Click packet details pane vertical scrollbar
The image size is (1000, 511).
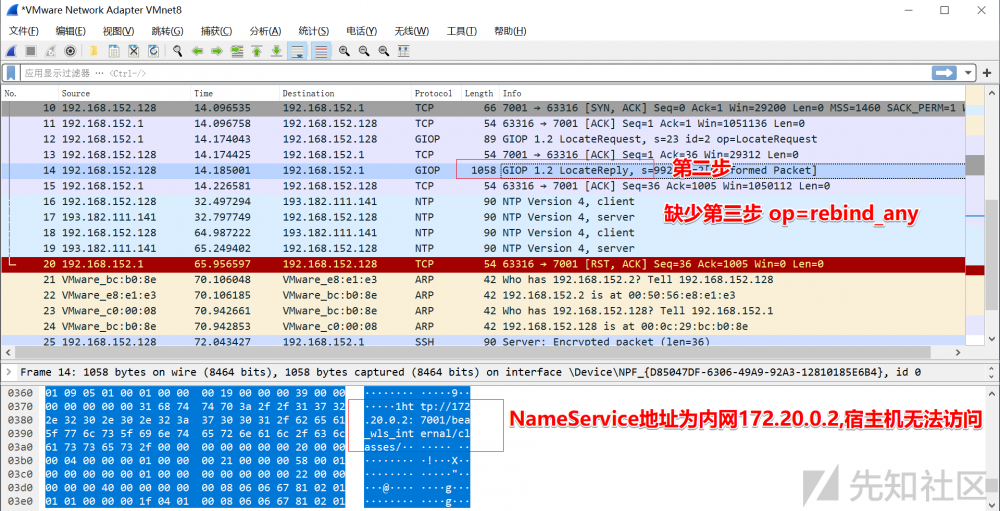point(992,372)
